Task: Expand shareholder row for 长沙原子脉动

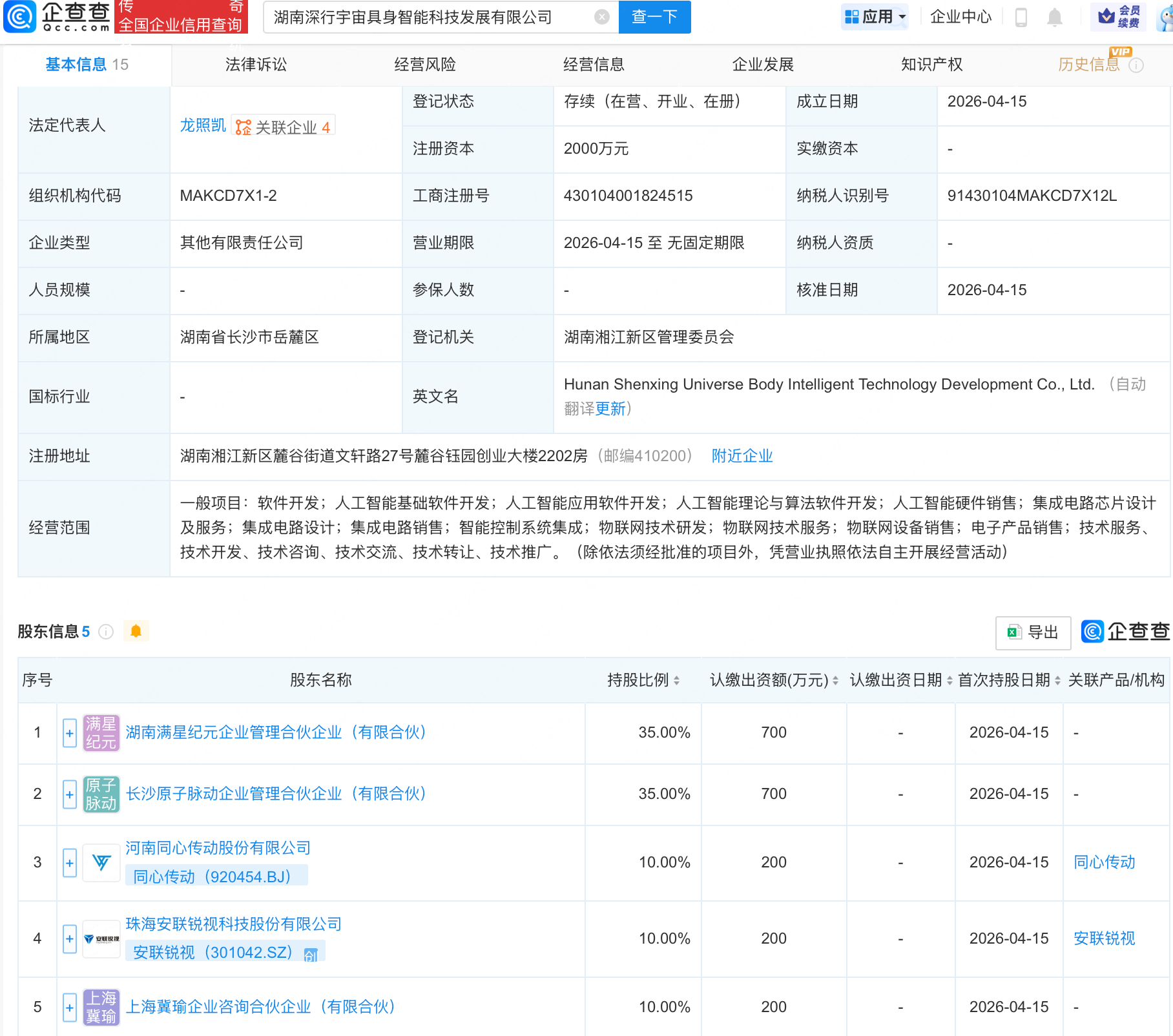Action: [70, 794]
